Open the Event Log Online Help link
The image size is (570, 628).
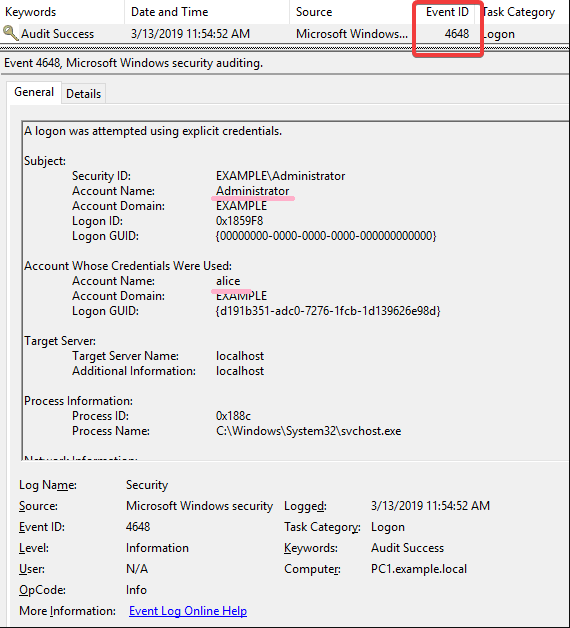[188, 611]
